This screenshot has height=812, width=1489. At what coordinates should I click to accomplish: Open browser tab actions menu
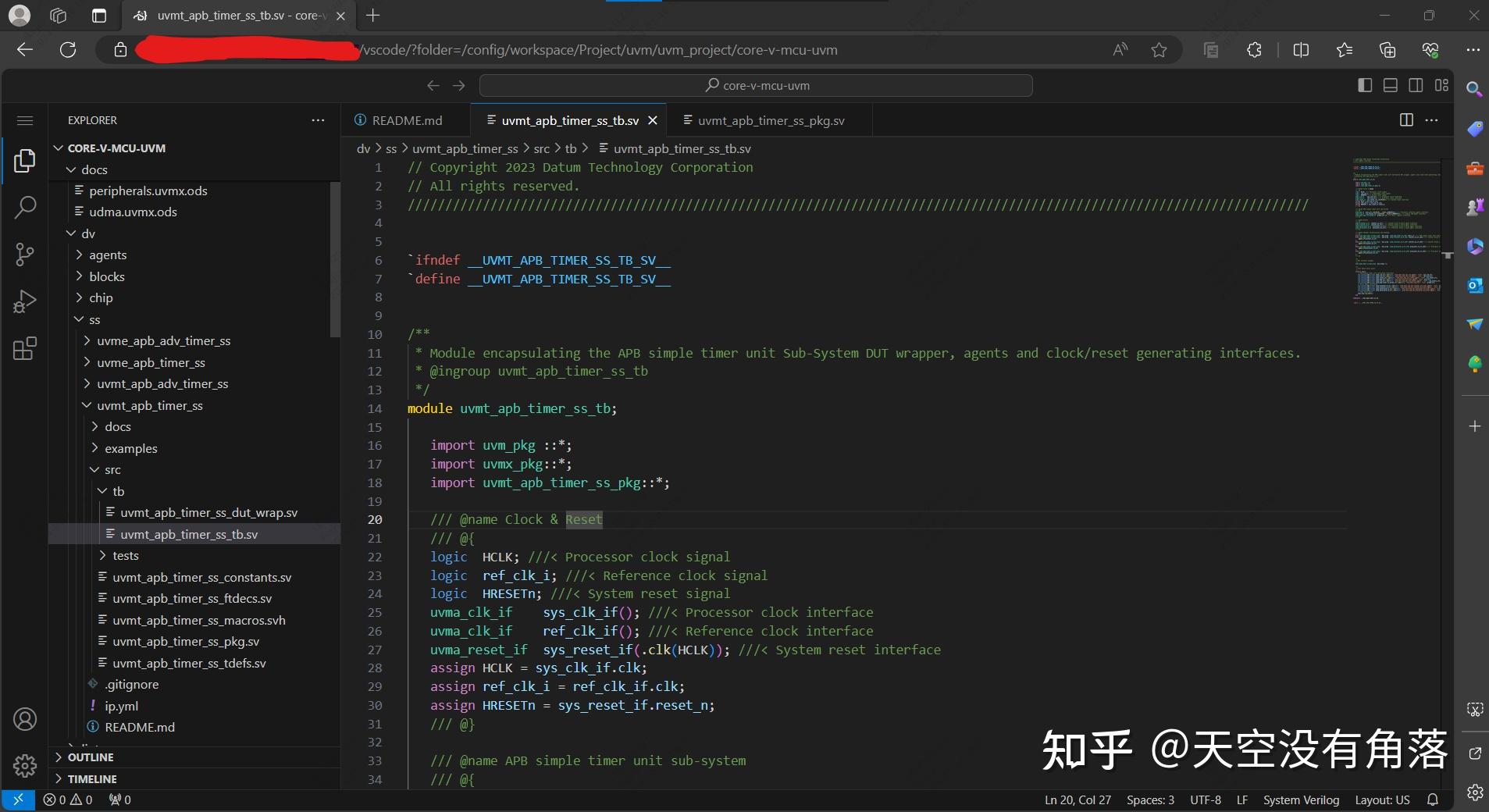click(x=99, y=16)
